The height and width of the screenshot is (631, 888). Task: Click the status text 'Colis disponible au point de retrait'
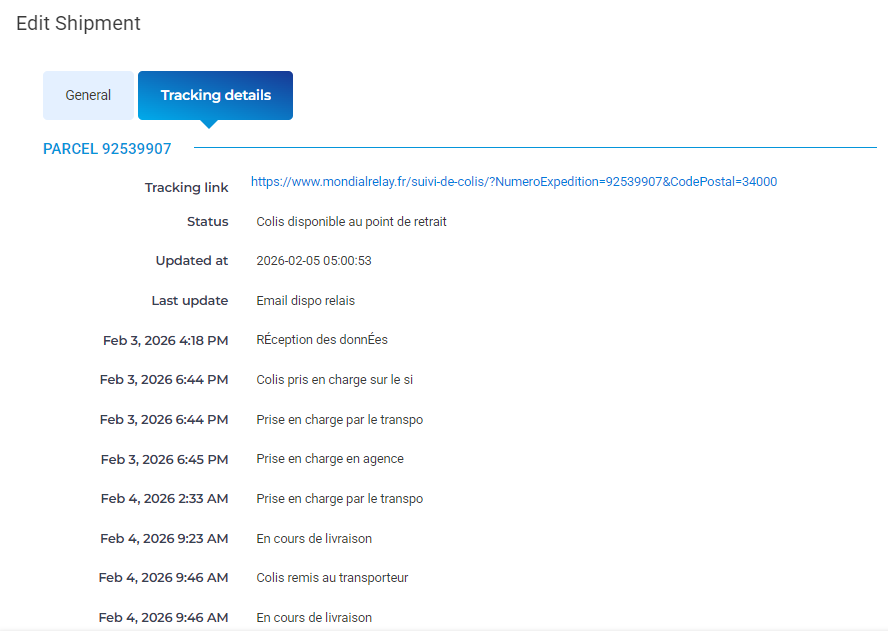[351, 222]
